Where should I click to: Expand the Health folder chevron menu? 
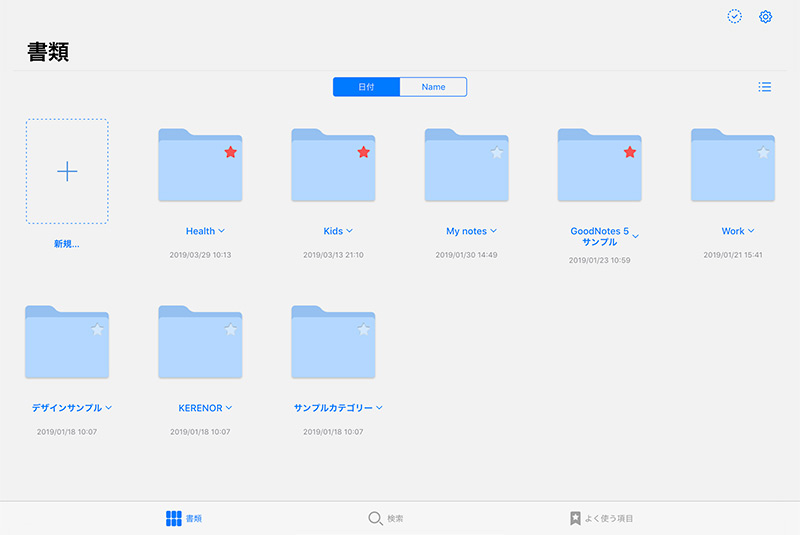[221, 231]
